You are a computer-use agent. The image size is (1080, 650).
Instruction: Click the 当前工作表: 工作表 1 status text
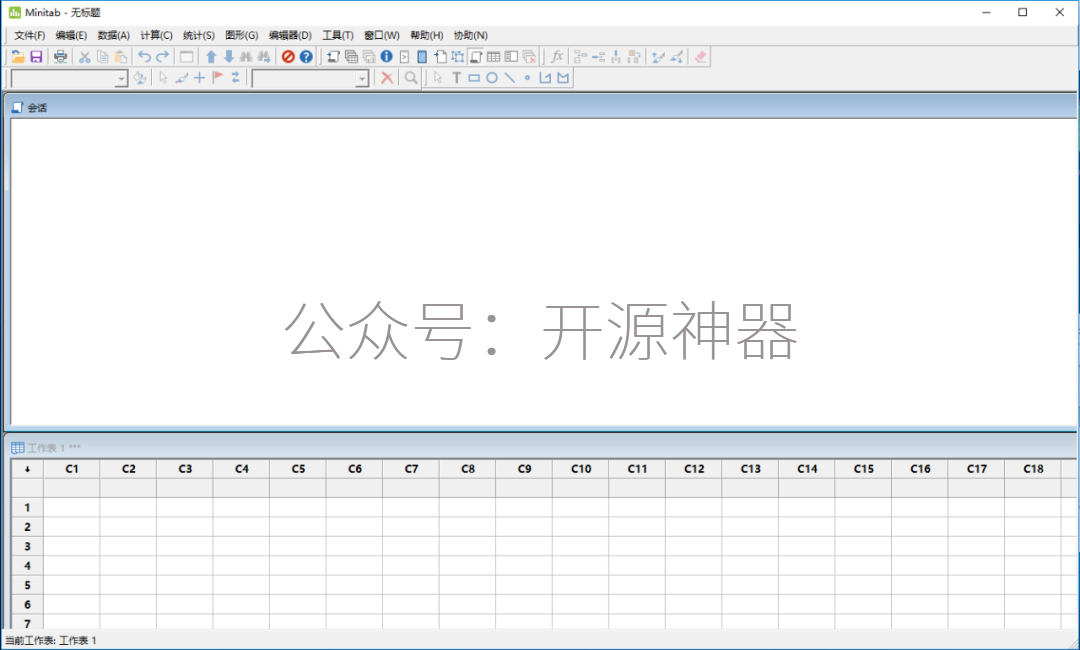click(51, 640)
